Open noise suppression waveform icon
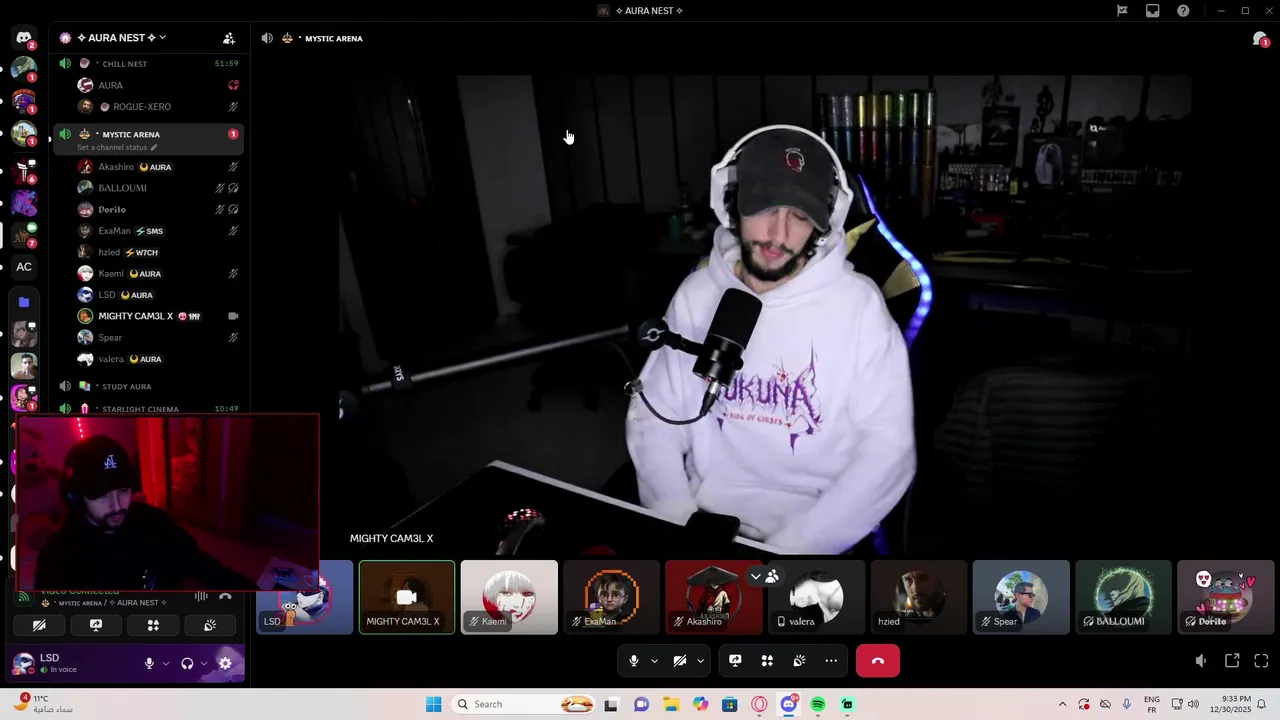 click(x=201, y=597)
